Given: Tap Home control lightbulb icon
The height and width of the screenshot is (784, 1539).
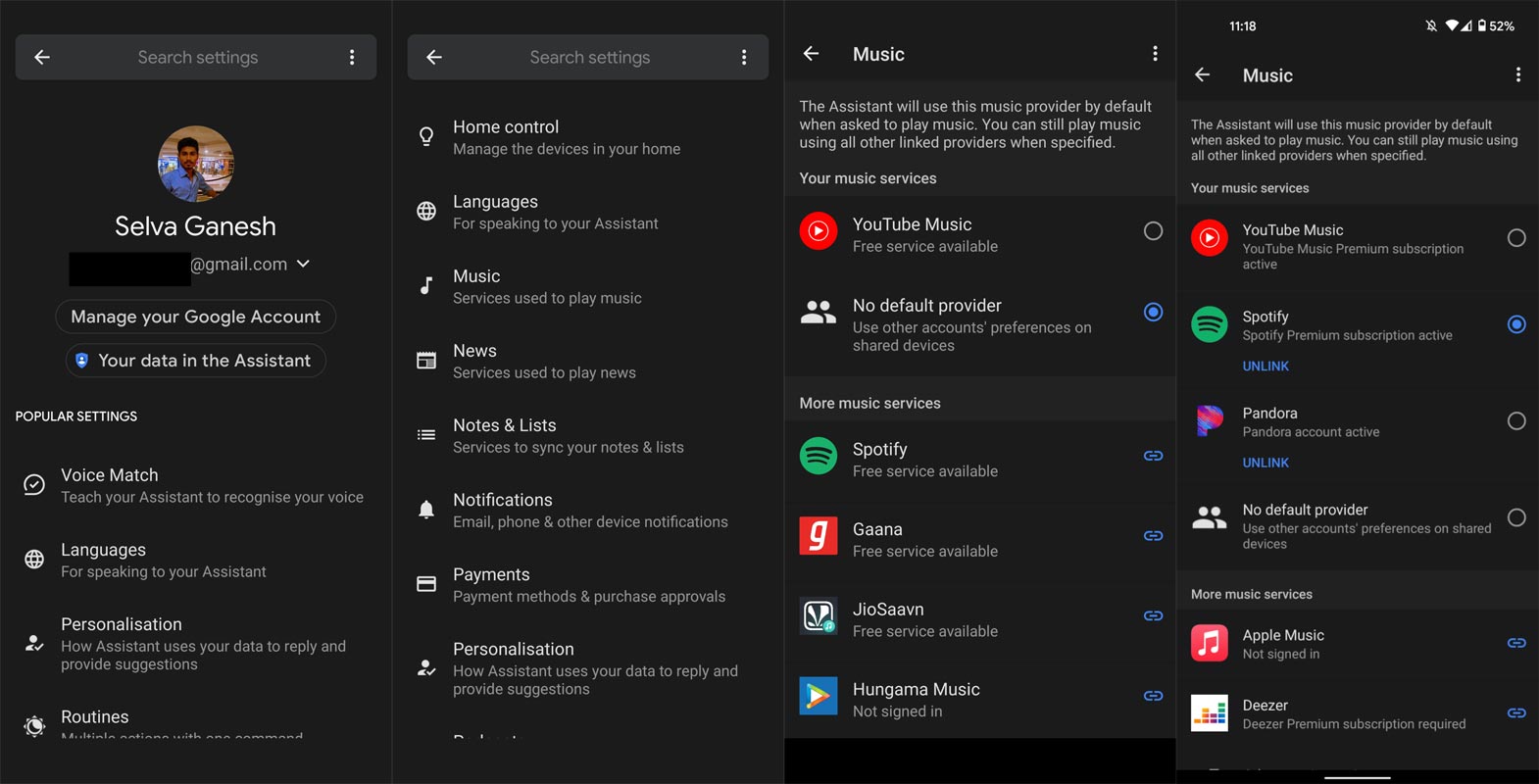Looking at the screenshot, I should 426,136.
